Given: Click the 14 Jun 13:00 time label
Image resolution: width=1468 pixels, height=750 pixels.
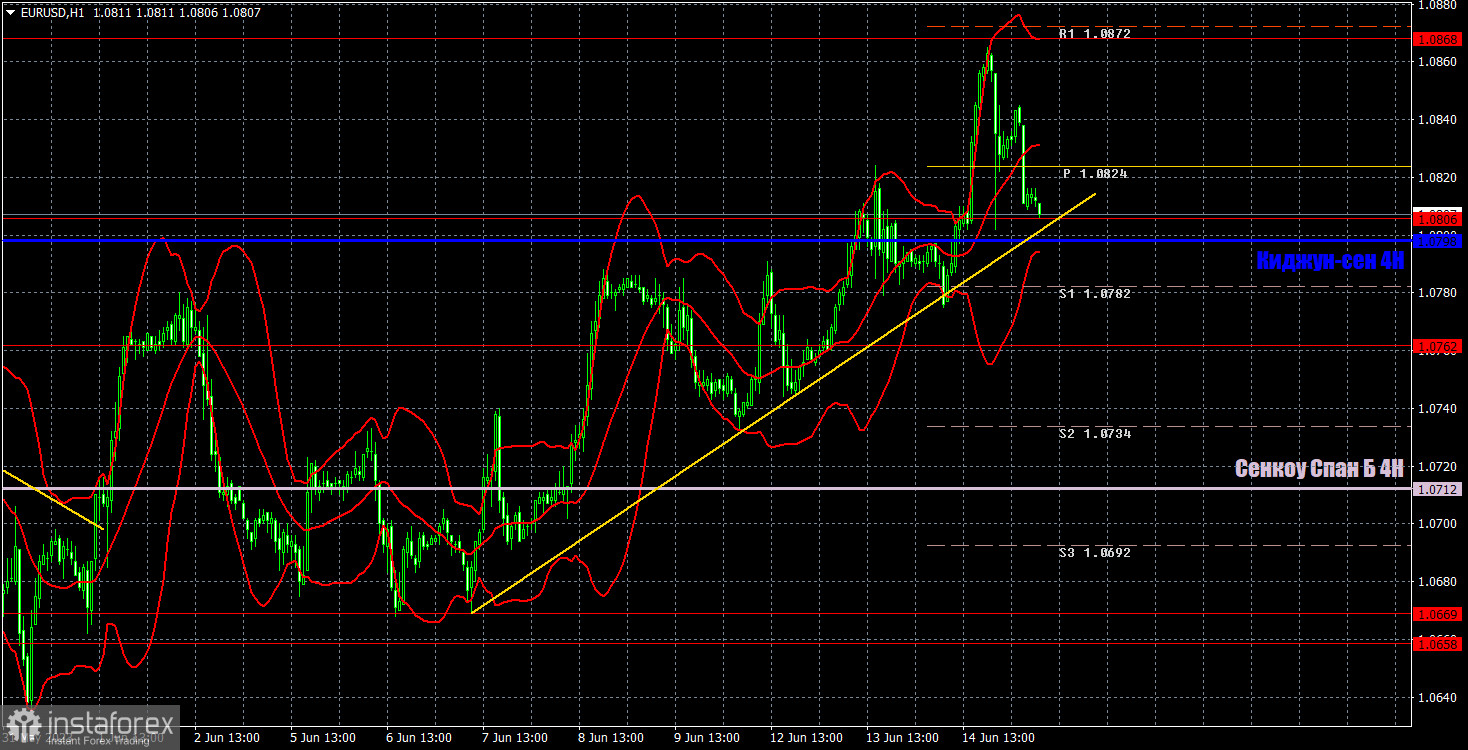Looking at the screenshot, I should click(x=1000, y=738).
